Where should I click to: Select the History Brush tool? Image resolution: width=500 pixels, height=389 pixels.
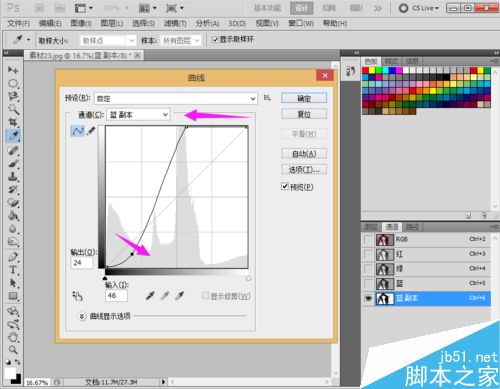(x=13, y=189)
